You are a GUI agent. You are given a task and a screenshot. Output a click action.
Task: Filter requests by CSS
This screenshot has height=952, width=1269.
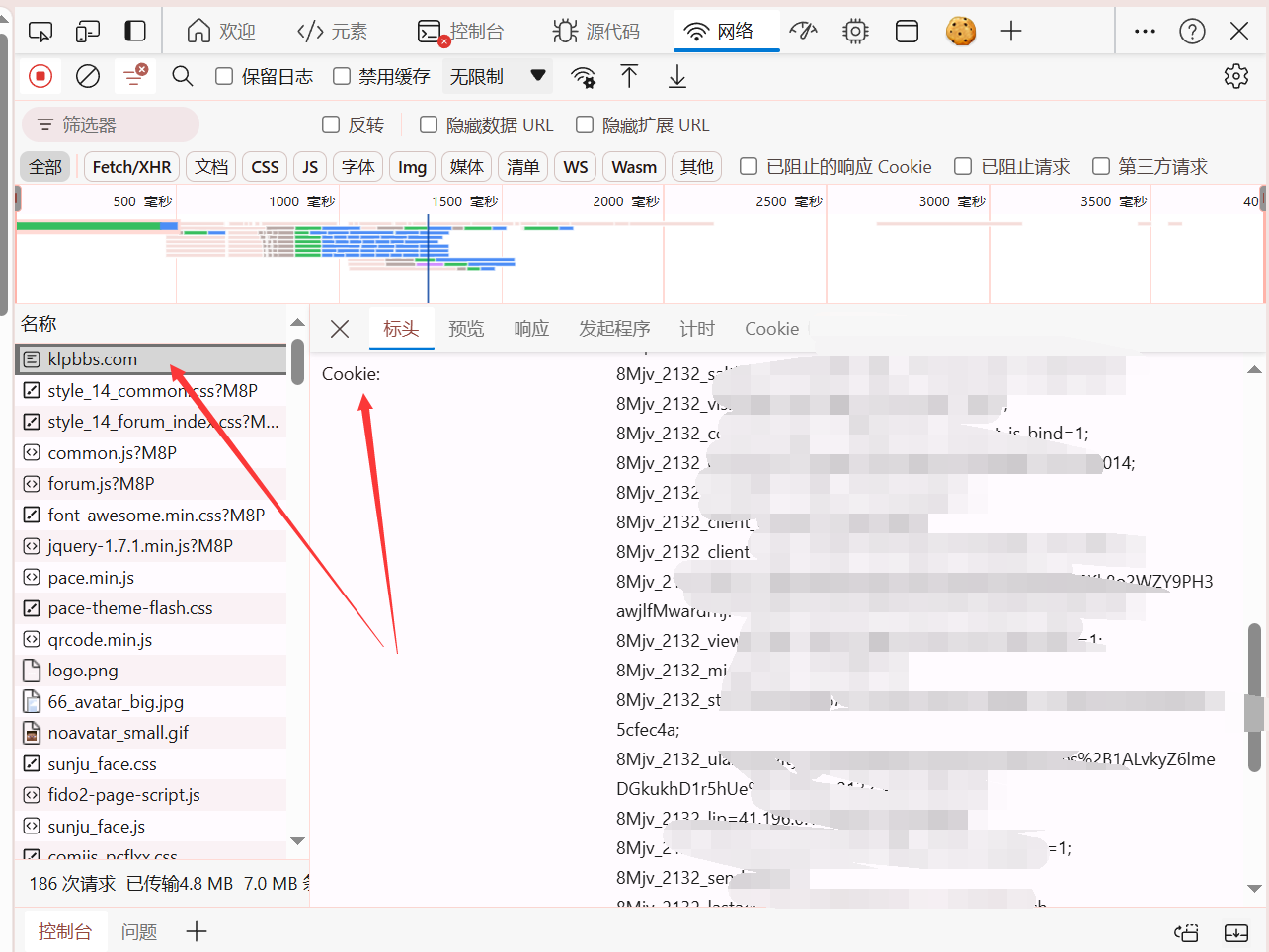coord(265,166)
